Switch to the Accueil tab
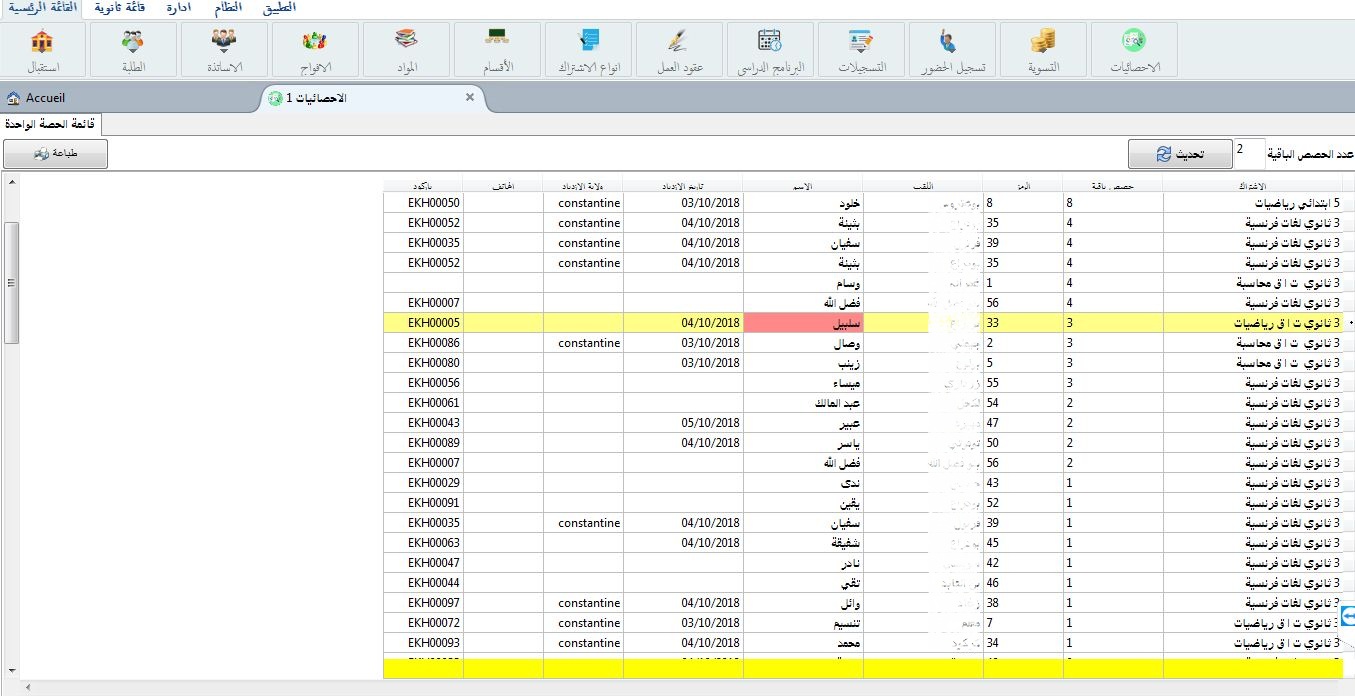 point(36,98)
